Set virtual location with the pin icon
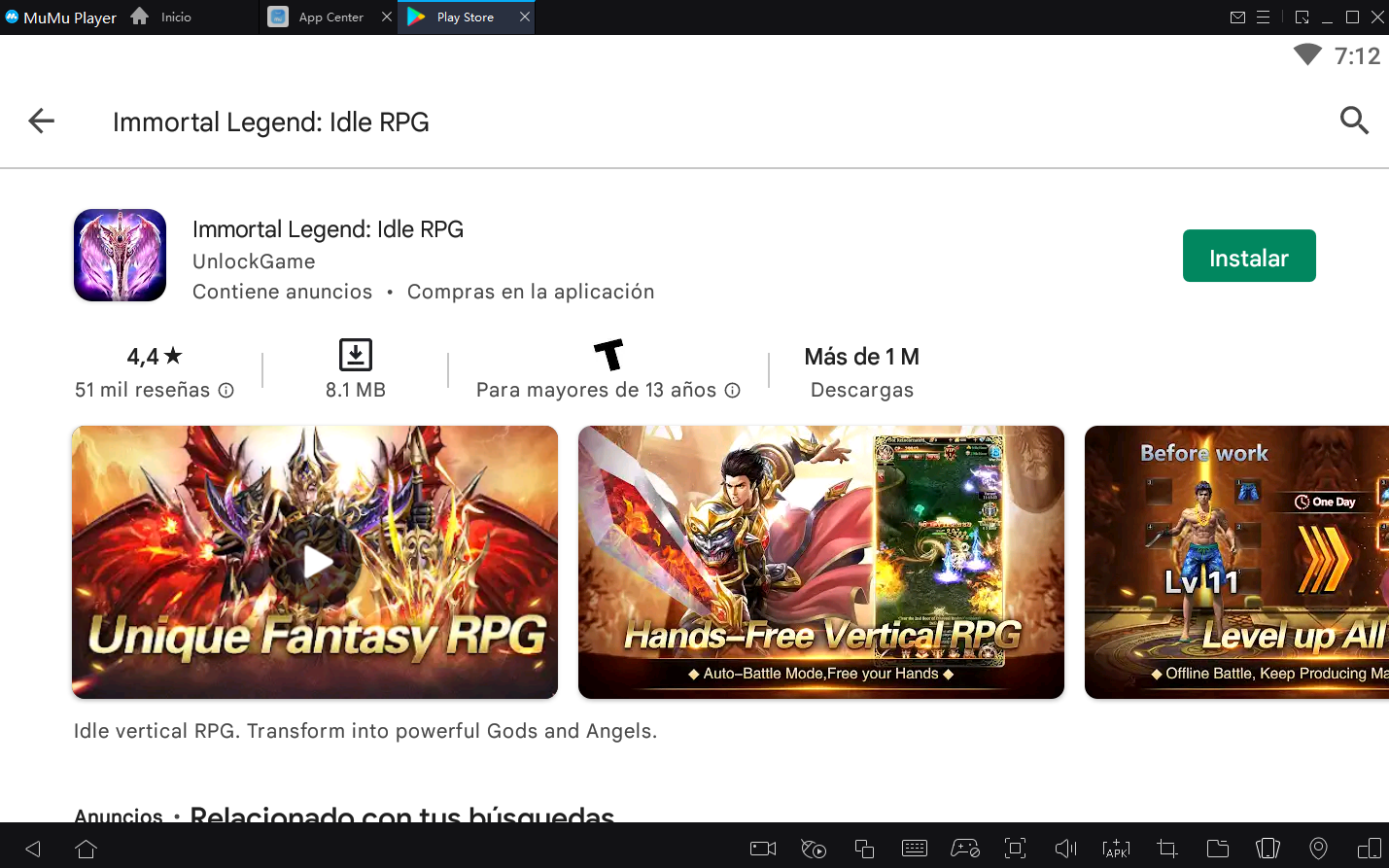 [1318, 849]
